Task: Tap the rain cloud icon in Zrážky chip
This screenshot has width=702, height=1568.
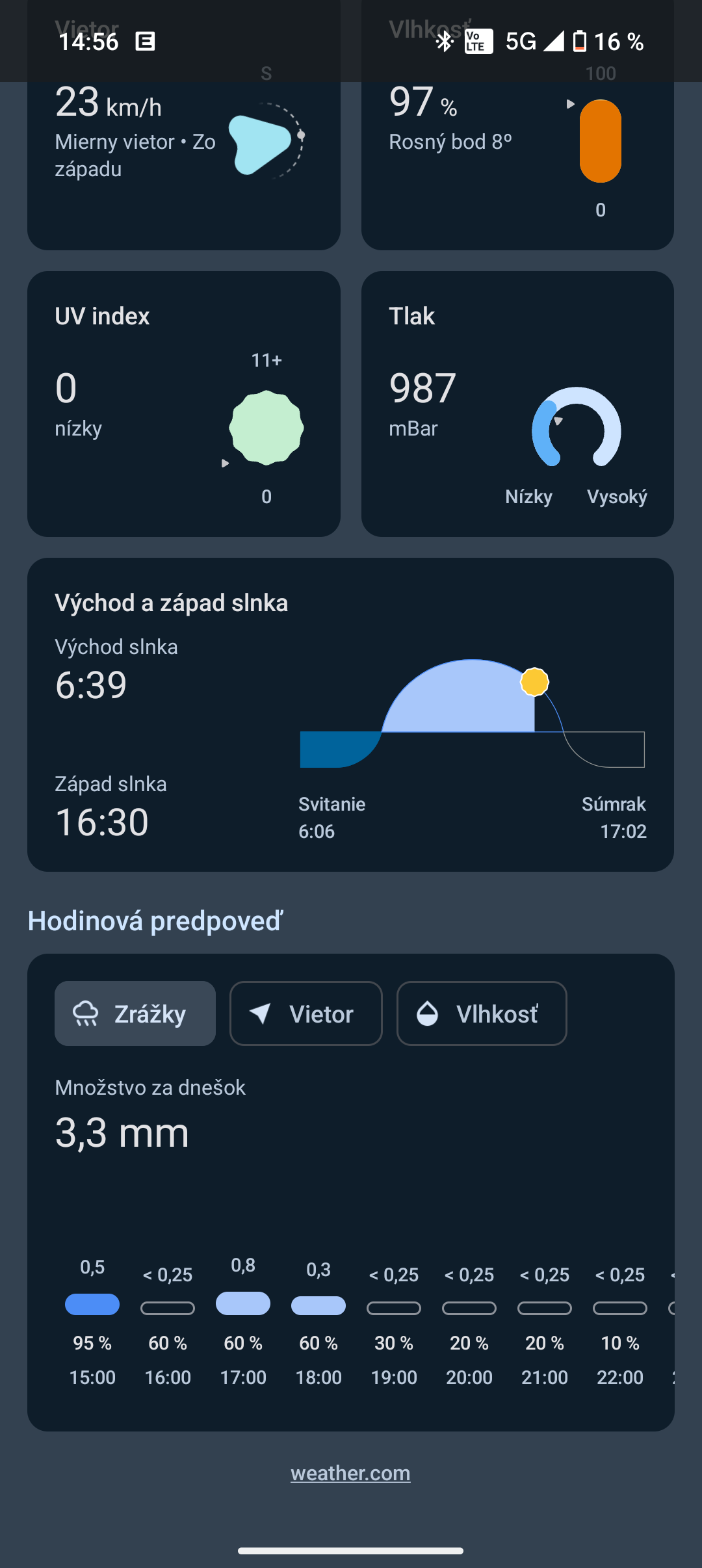Action: coord(86,1013)
